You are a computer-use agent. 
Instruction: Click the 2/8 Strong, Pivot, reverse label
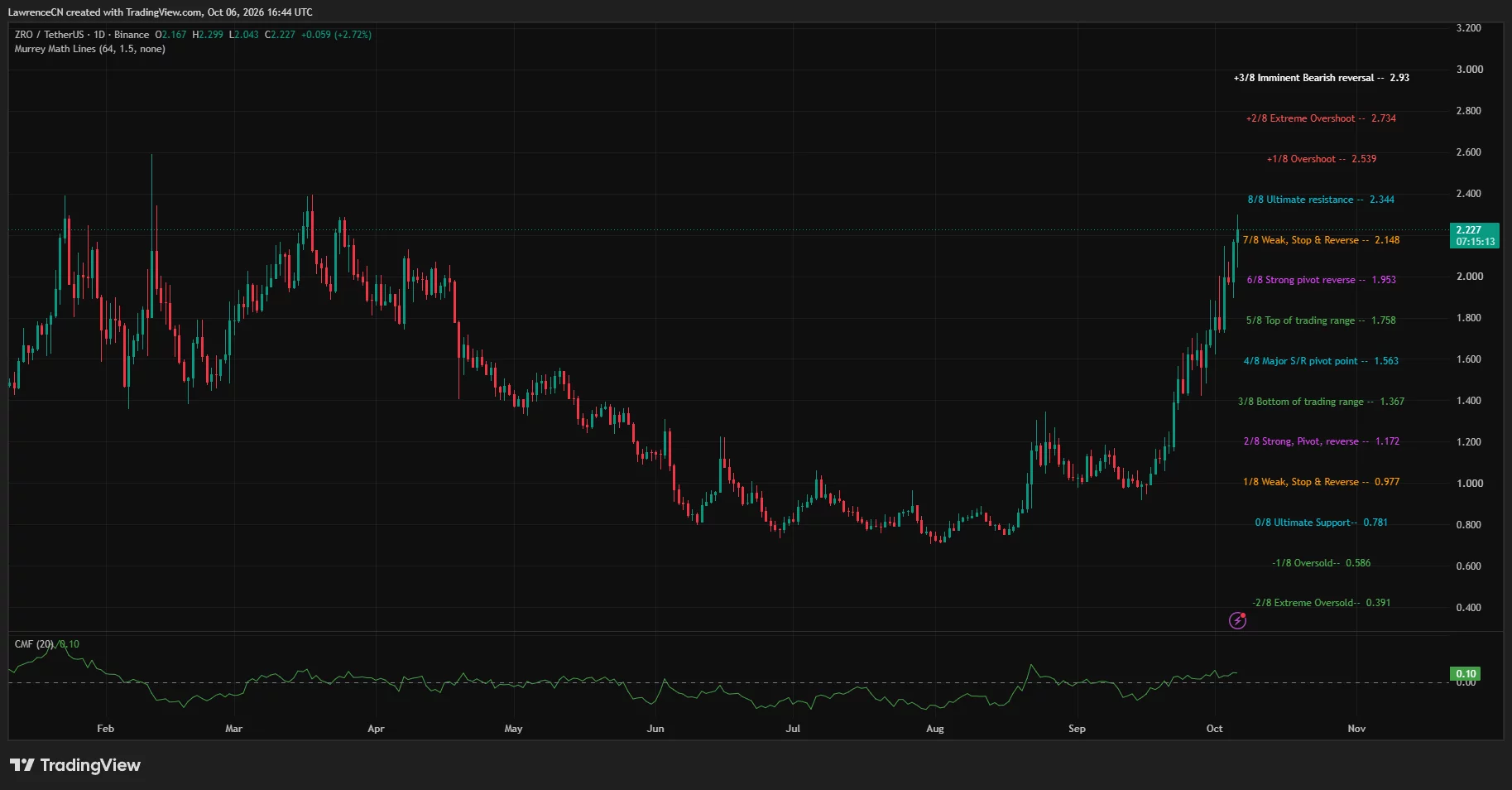1321,441
